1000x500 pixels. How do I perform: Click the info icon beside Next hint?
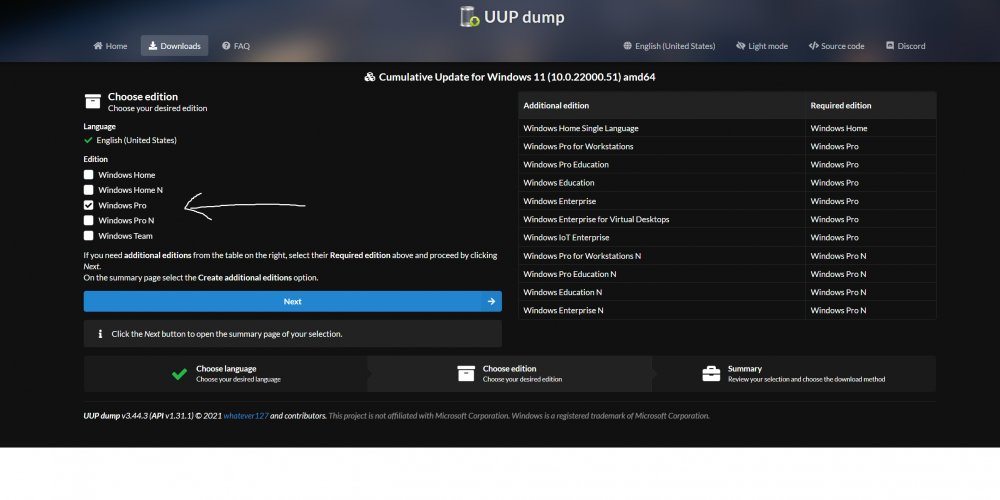(100, 334)
